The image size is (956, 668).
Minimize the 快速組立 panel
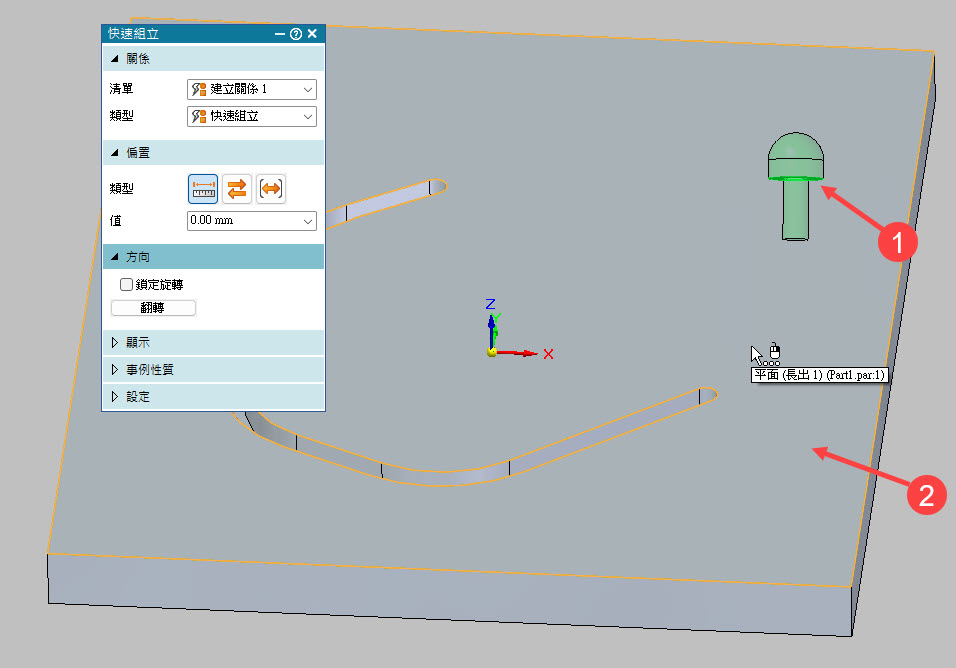[280, 34]
